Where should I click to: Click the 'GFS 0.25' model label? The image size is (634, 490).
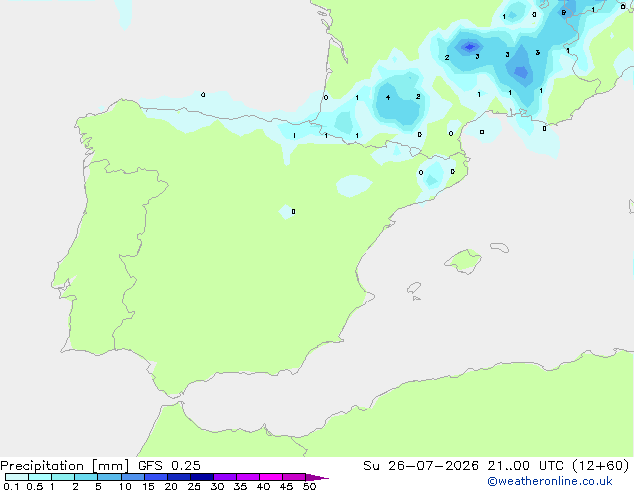169,466
